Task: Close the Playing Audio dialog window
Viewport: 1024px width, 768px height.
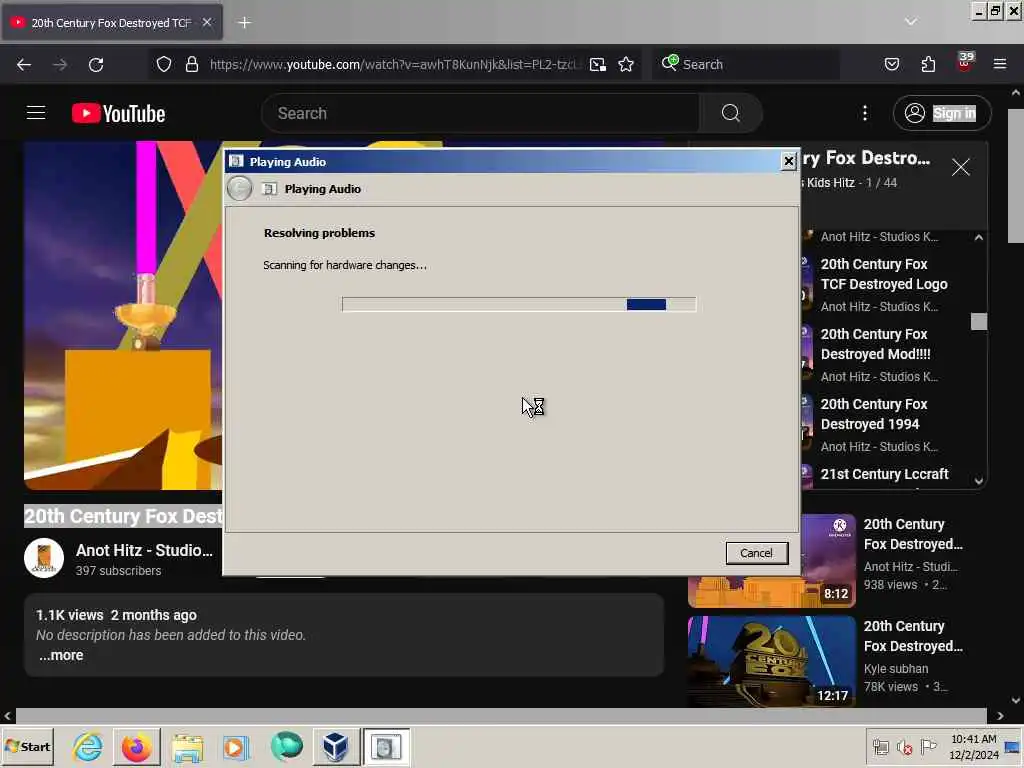Action: (x=788, y=161)
